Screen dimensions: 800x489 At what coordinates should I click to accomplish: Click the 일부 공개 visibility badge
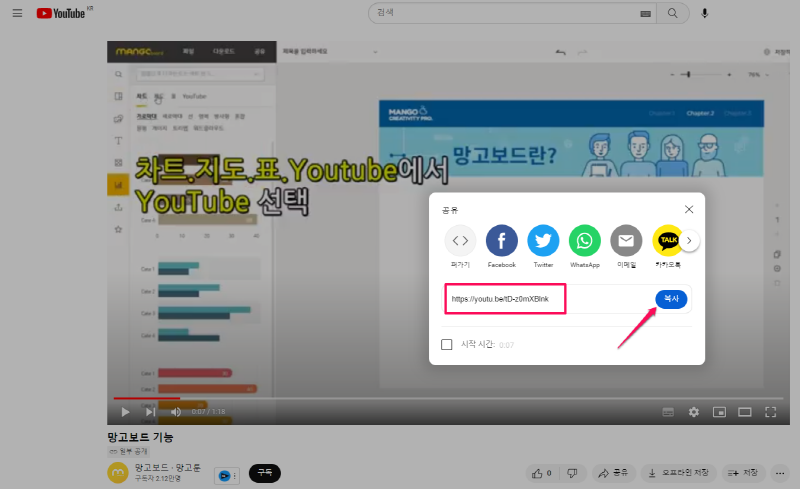[129, 451]
